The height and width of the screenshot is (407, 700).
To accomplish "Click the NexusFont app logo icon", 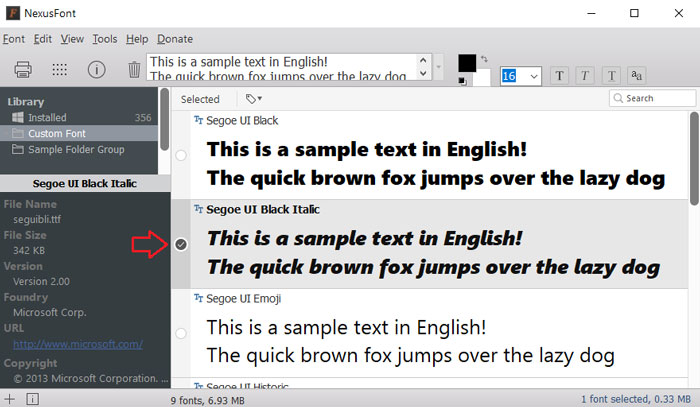I will (13, 13).
